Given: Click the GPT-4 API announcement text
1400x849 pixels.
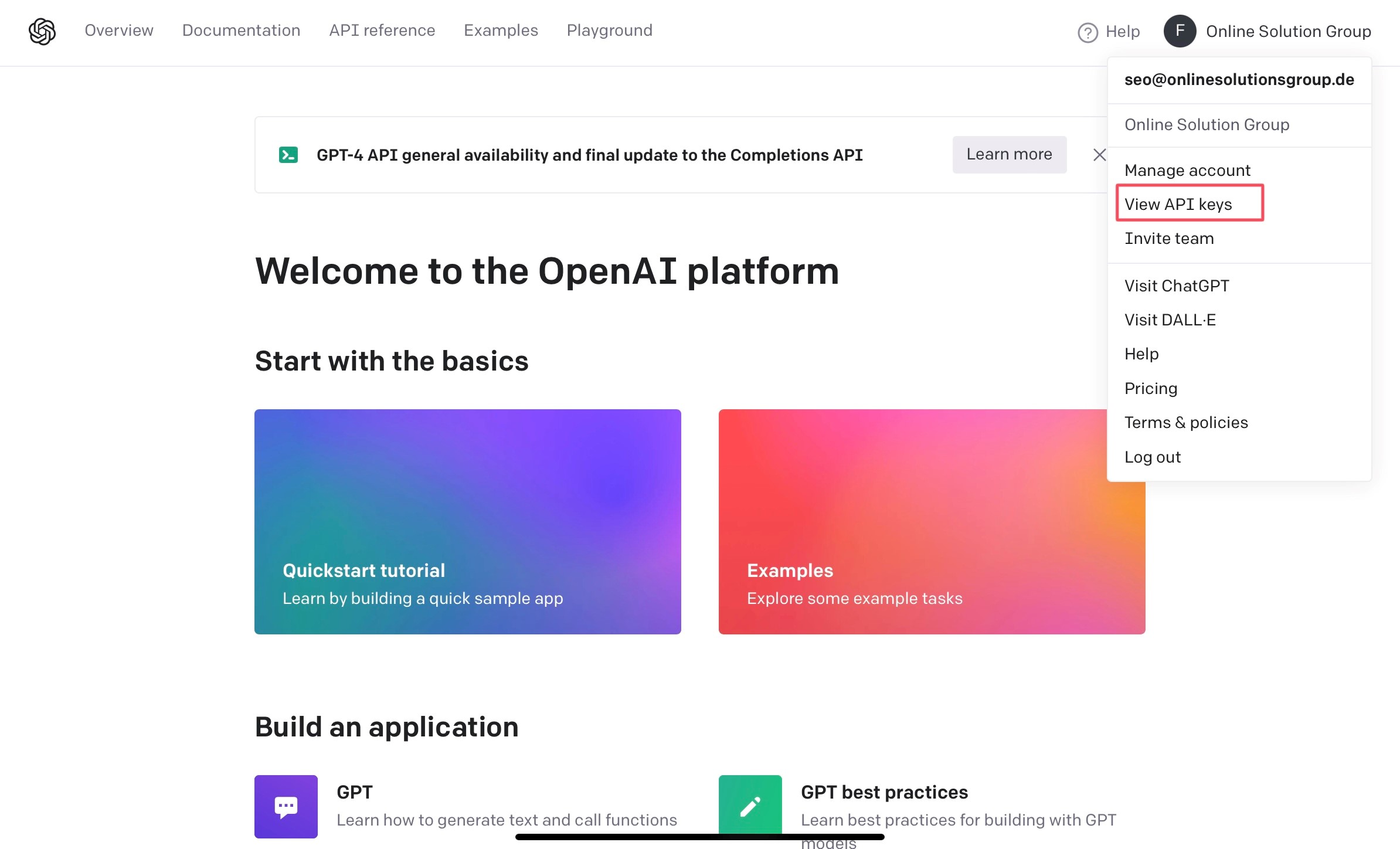Looking at the screenshot, I should (x=590, y=155).
